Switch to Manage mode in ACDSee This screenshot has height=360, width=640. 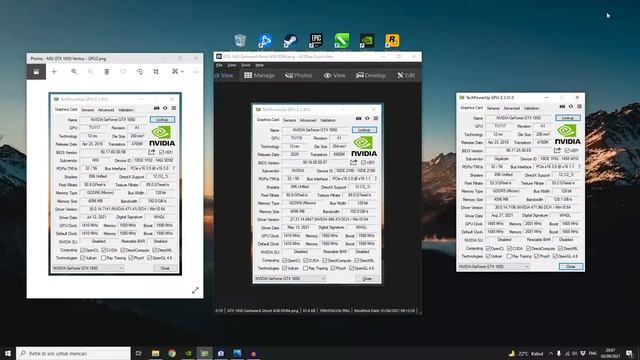point(259,76)
